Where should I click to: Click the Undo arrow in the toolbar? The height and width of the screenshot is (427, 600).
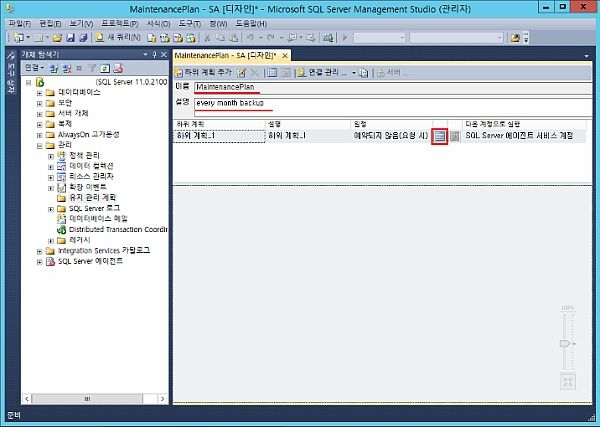point(250,37)
